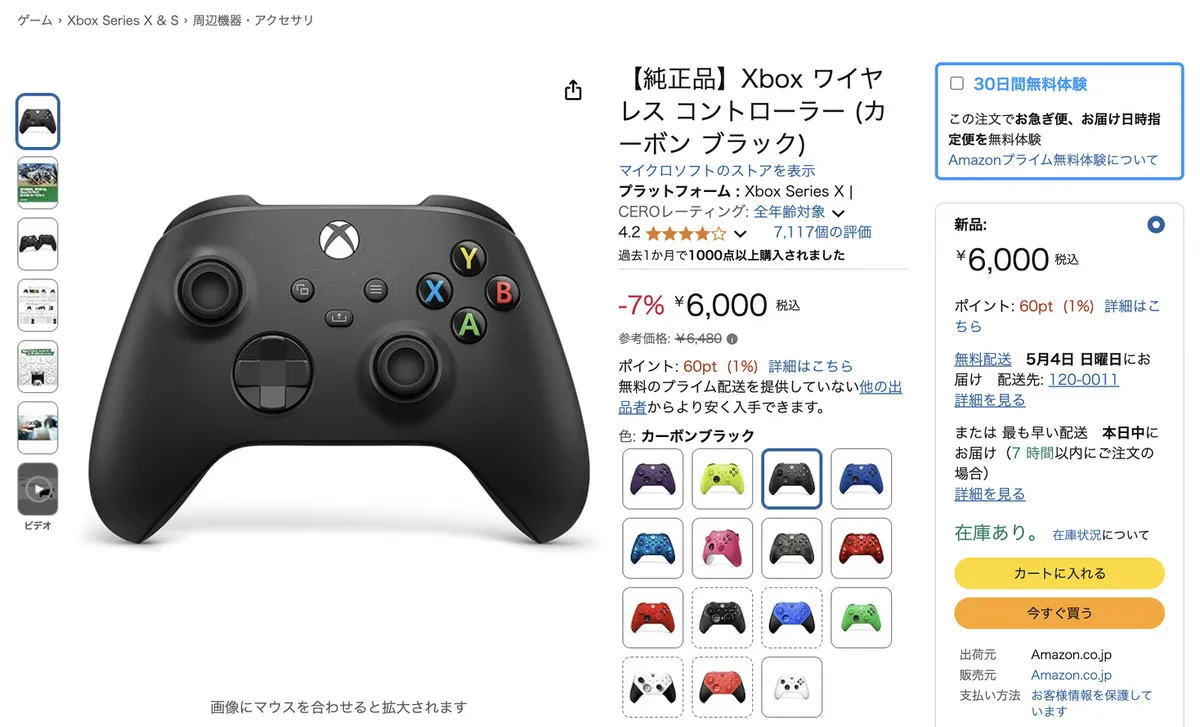The height and width of the screenshot is (727, 1200).
Task: Play the product video thumbnail
Action: [38, 489]
